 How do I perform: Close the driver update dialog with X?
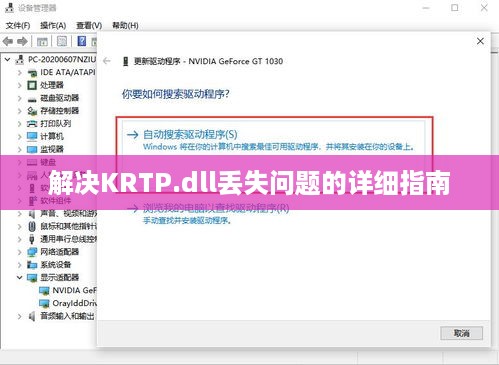point(480,41)
